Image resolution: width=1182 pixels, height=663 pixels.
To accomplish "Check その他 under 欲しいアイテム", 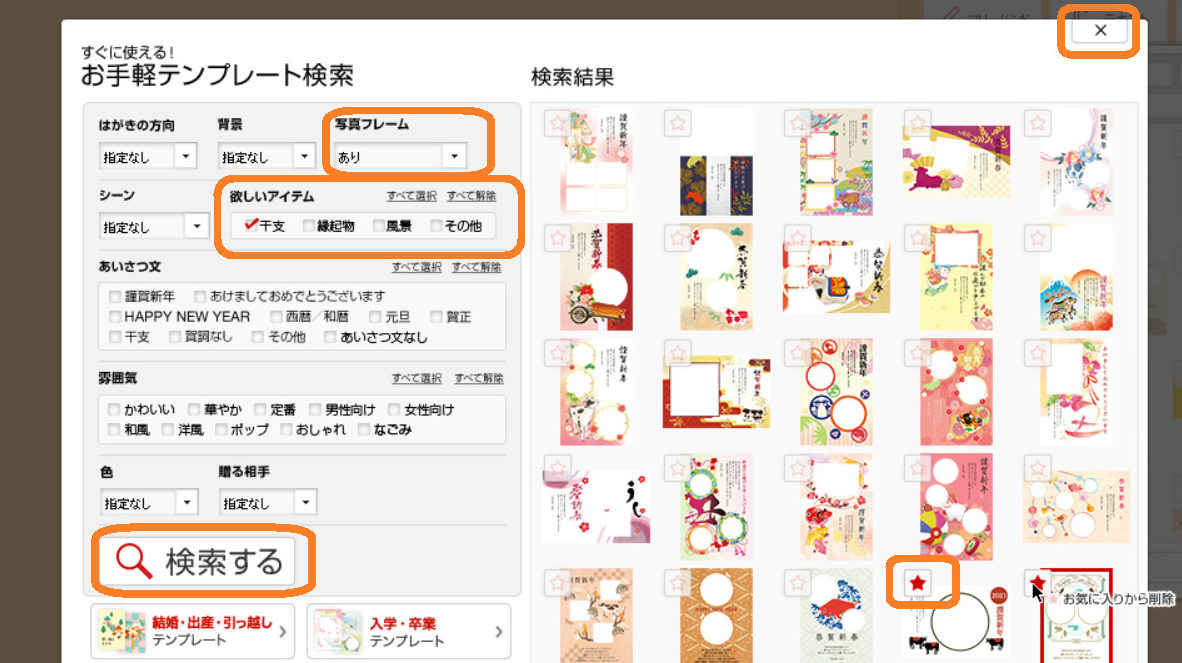I will coord(436,225).
